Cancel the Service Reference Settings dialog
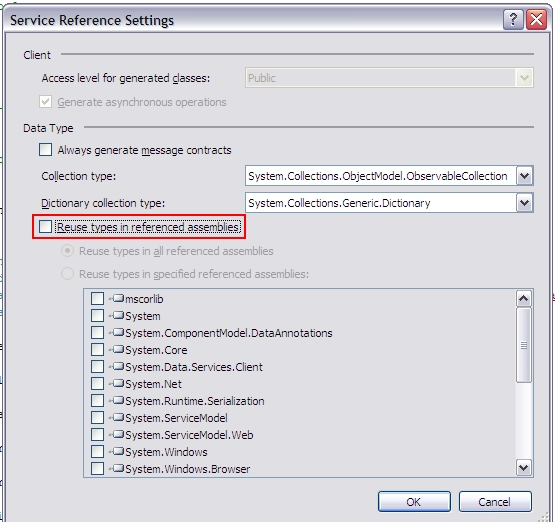The width and height of the screenshot is (555, 522). click(x=495, y=501)
